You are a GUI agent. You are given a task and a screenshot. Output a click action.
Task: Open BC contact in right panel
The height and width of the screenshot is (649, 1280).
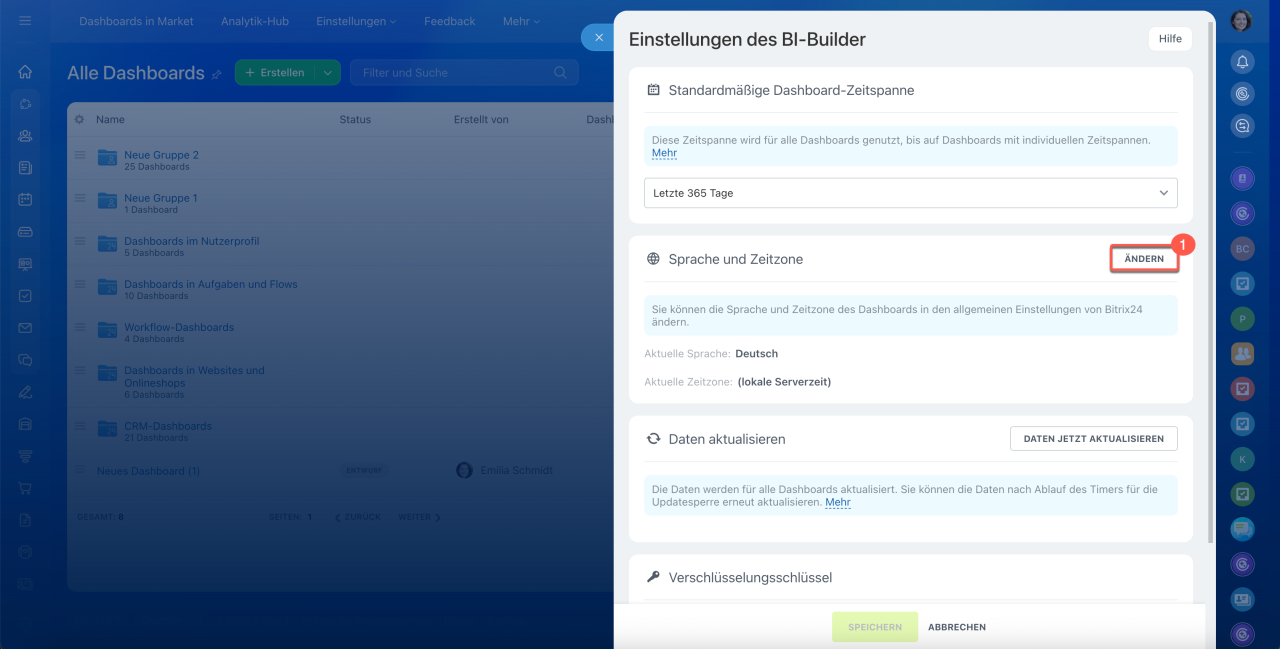point(1242,248)
